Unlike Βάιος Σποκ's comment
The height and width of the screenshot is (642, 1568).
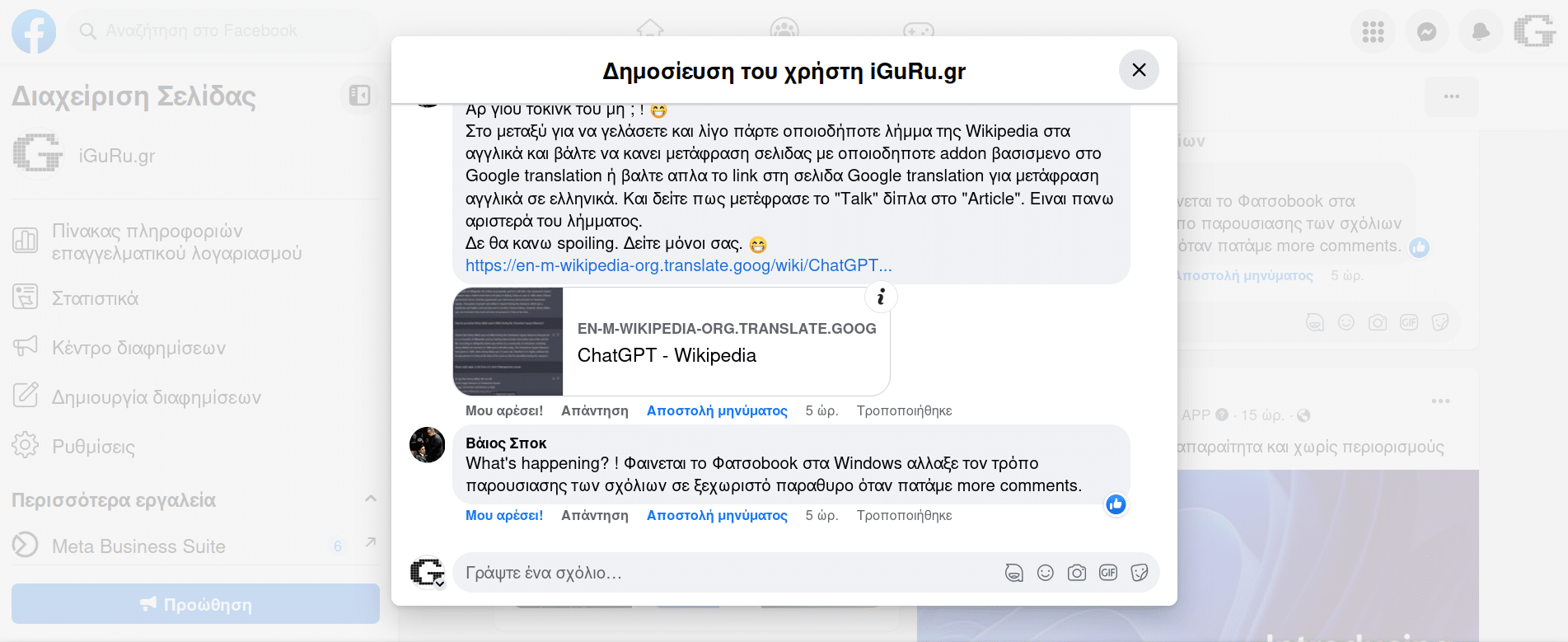(x=504, y=515)
